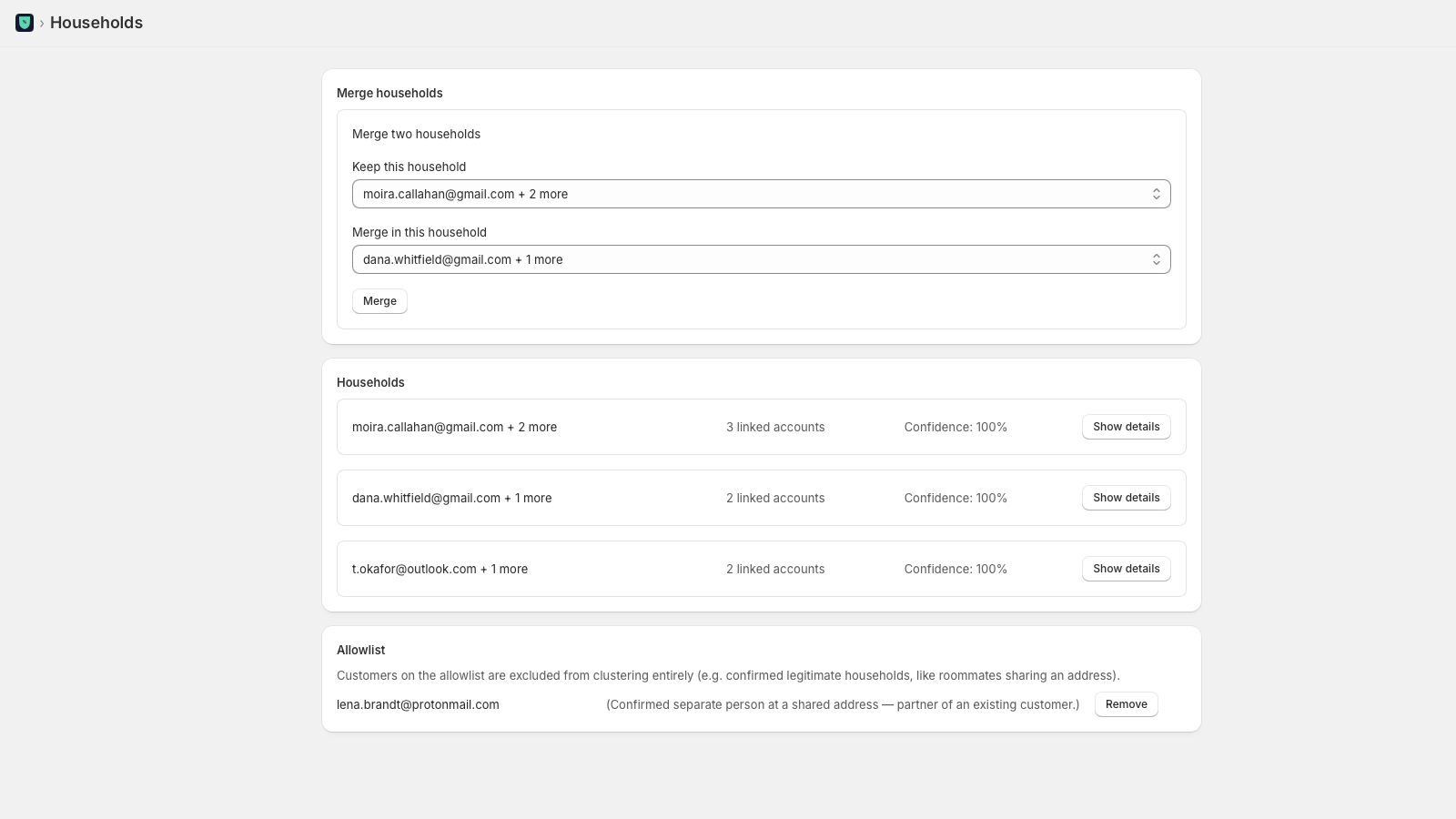Remove lena.brandt from the allowlist
This screenshot has width=1456, height=819.
(x=1126, y=704)
